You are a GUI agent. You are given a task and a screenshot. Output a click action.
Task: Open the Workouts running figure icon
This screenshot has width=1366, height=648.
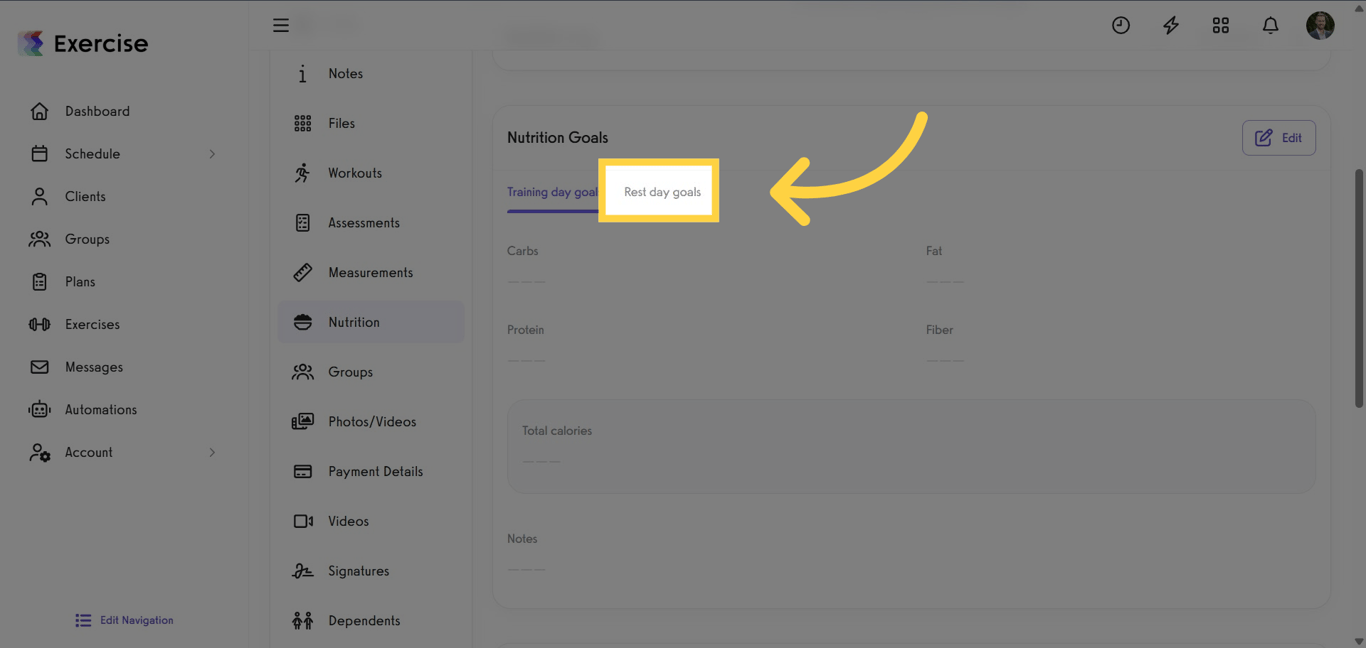(x=302, y=173)
